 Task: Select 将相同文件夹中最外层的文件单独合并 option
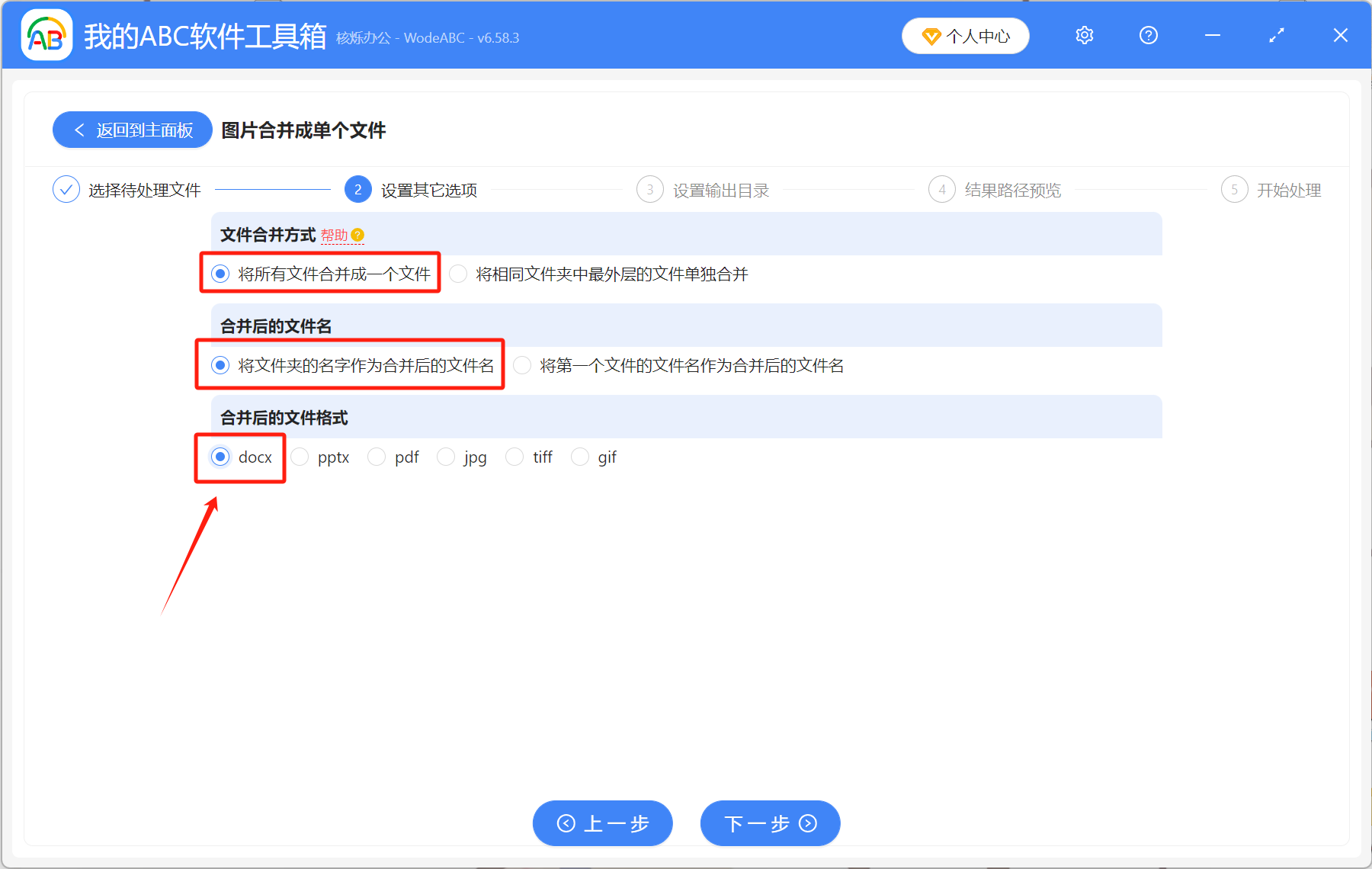pyautogui.click(x=457, y=274)
